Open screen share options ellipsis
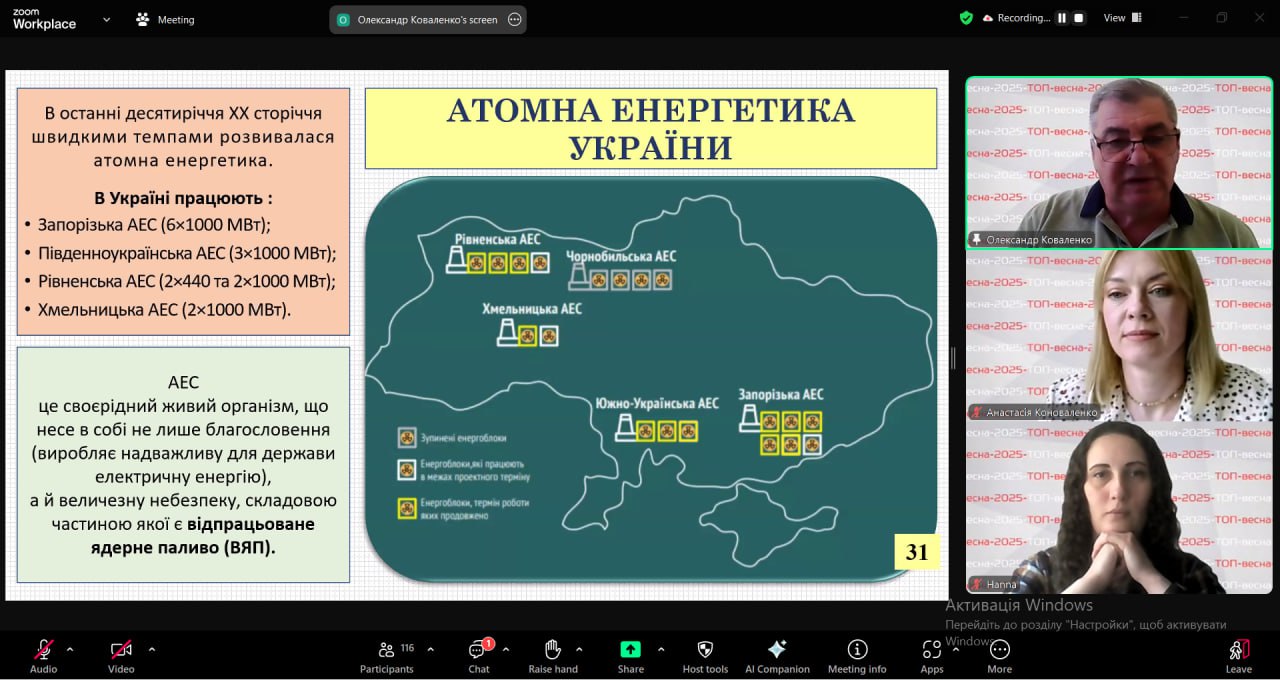The image size is (1280, 680). click(515, 19)
